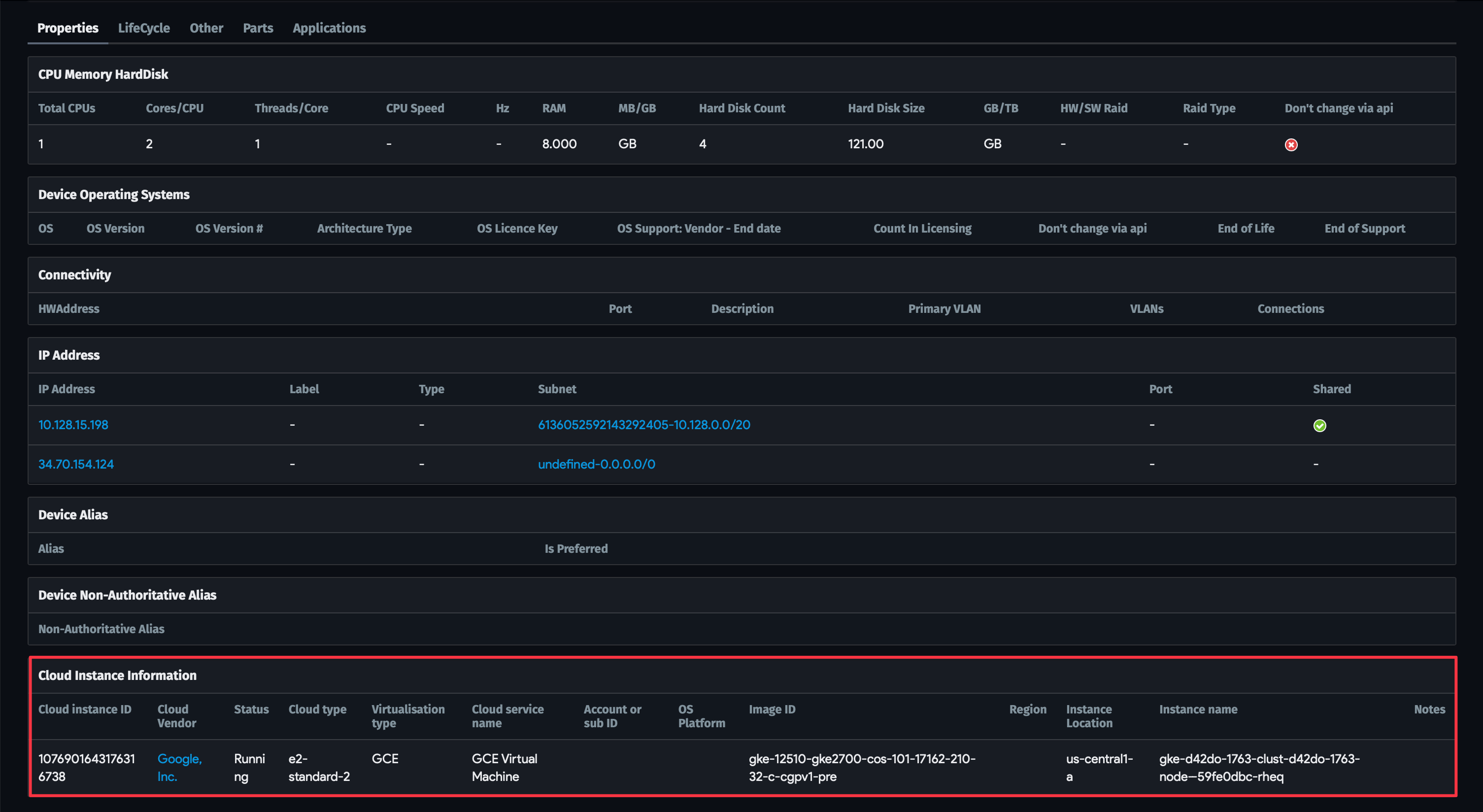Switch to the Applications tab

pyautogui.click(x=329, y=28)
